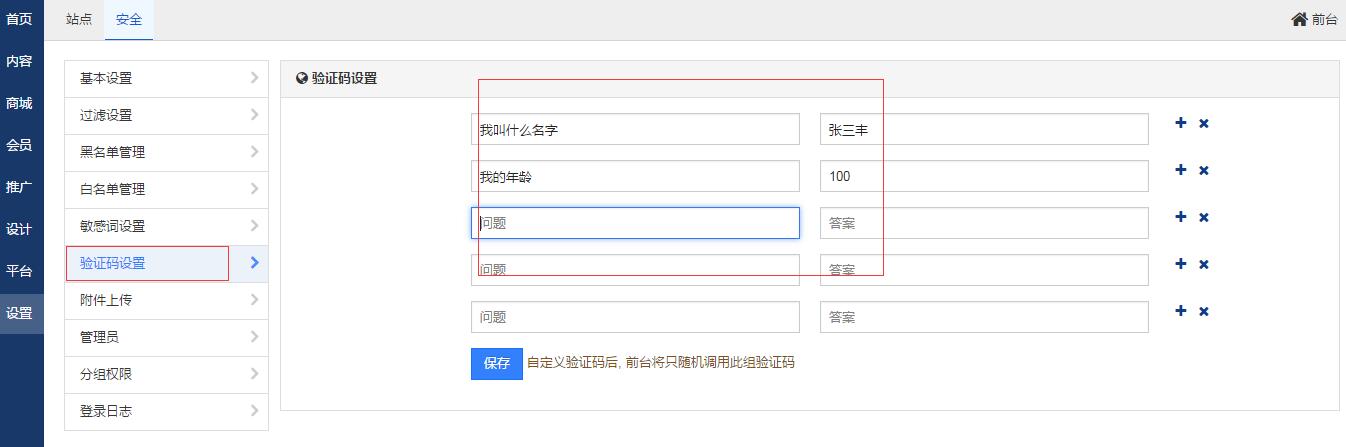Go to 设计 in the left navigation bar
Screen dimensions: 1346x447
[19, 229]
